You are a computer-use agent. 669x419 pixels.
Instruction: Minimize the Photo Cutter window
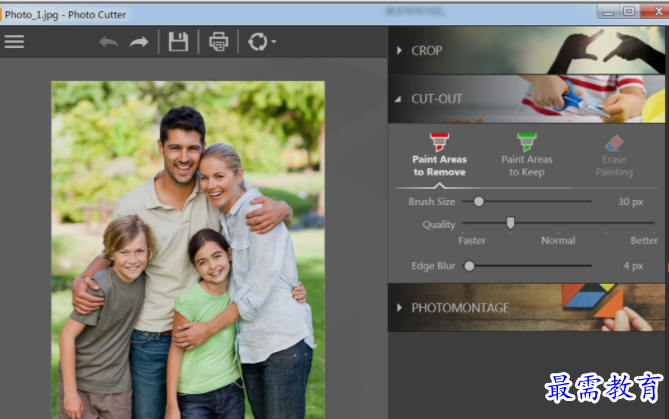coord(608,12)
